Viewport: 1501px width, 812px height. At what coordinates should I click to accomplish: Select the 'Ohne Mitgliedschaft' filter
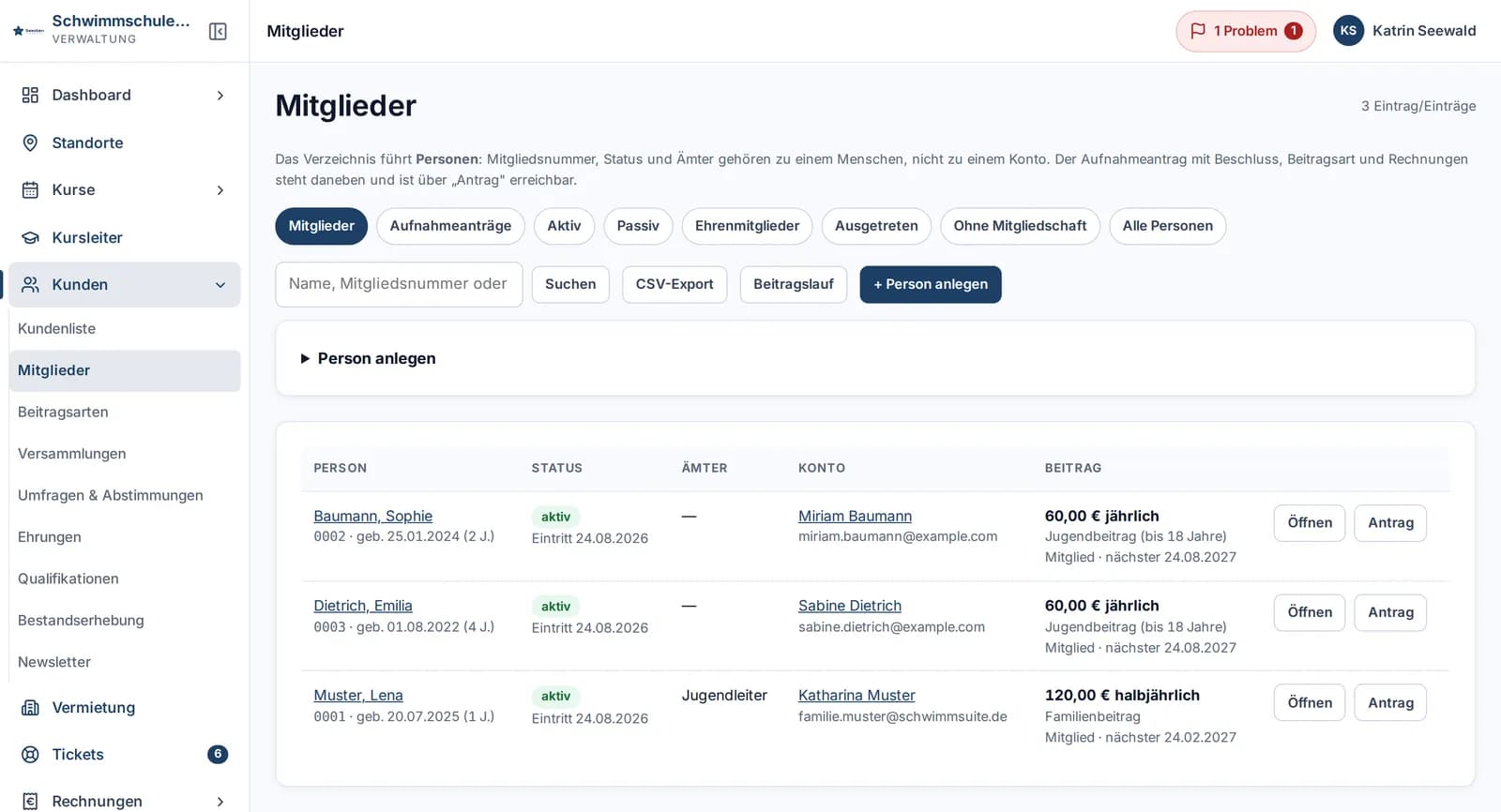(1020, 226)
